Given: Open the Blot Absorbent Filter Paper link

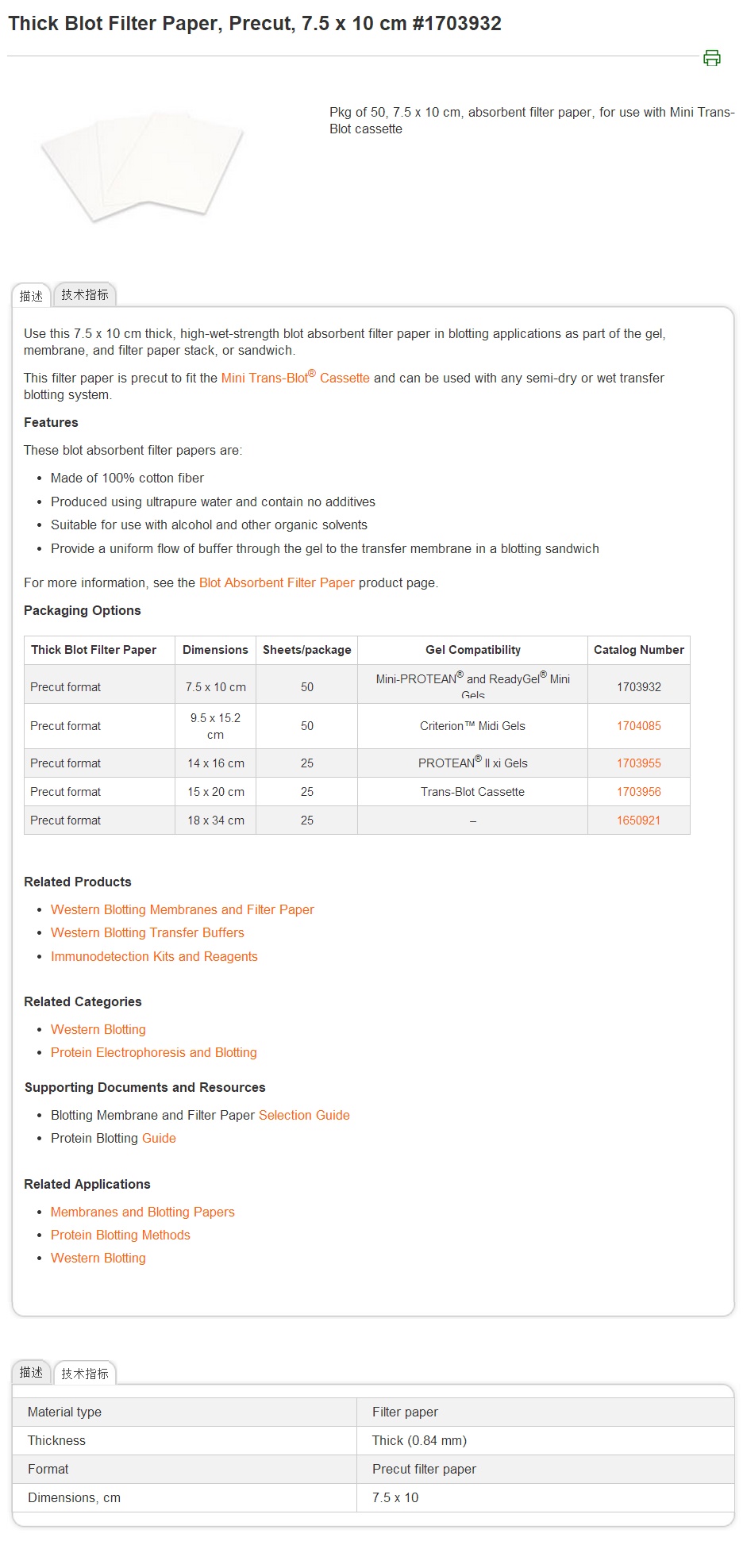Looking at the screenshot, I should pyautogui.click(x=276, y=582).
